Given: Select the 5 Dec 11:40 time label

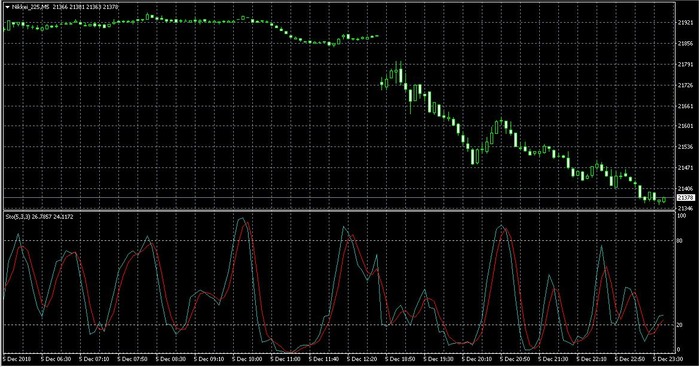Looking at the screenshot, I should pyautogui.click(x=324, y=359).
